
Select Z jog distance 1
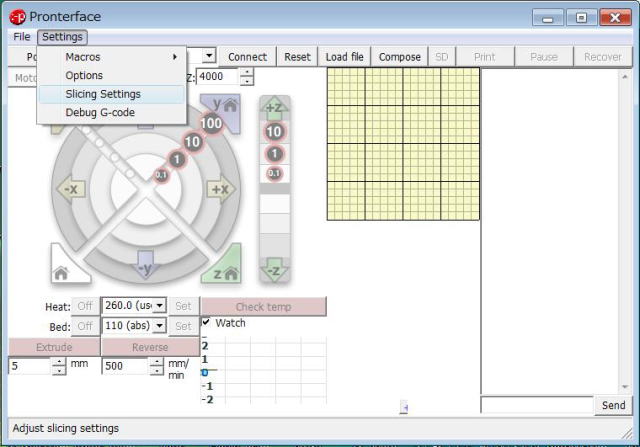click(274, 154)
